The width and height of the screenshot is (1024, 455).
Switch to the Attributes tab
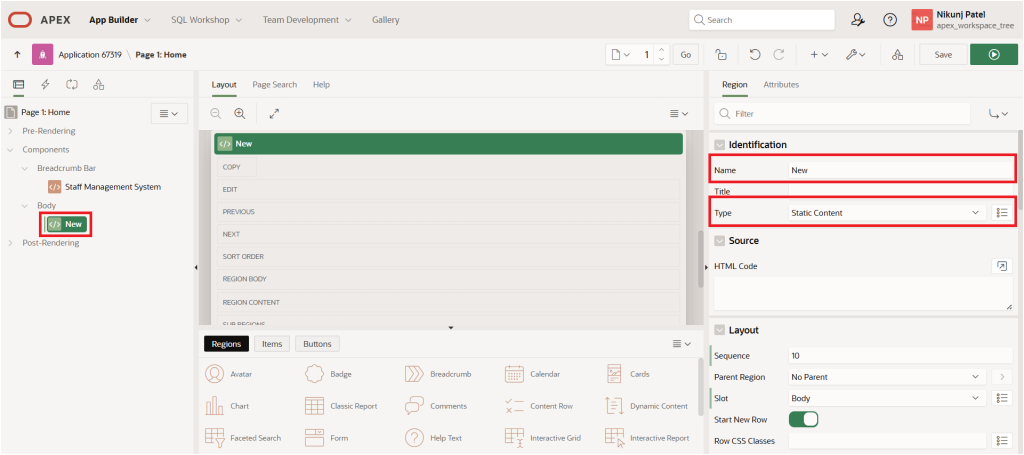pos(780,85)
